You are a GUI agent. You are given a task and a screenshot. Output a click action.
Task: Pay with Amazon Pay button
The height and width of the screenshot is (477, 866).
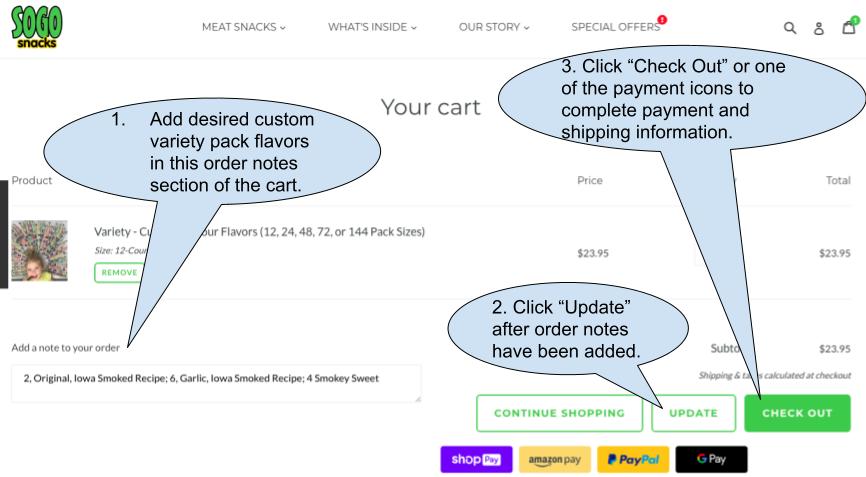coord(558,459)
